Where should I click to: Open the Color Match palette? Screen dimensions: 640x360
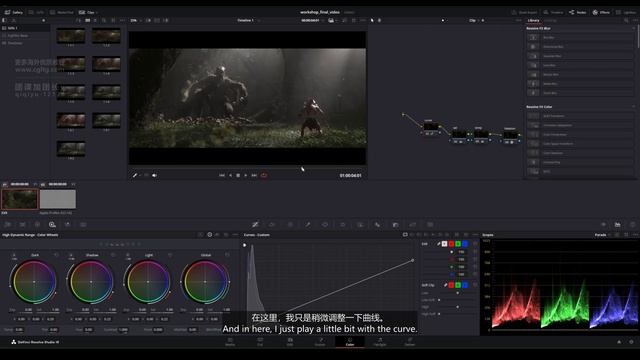[22, 224]
